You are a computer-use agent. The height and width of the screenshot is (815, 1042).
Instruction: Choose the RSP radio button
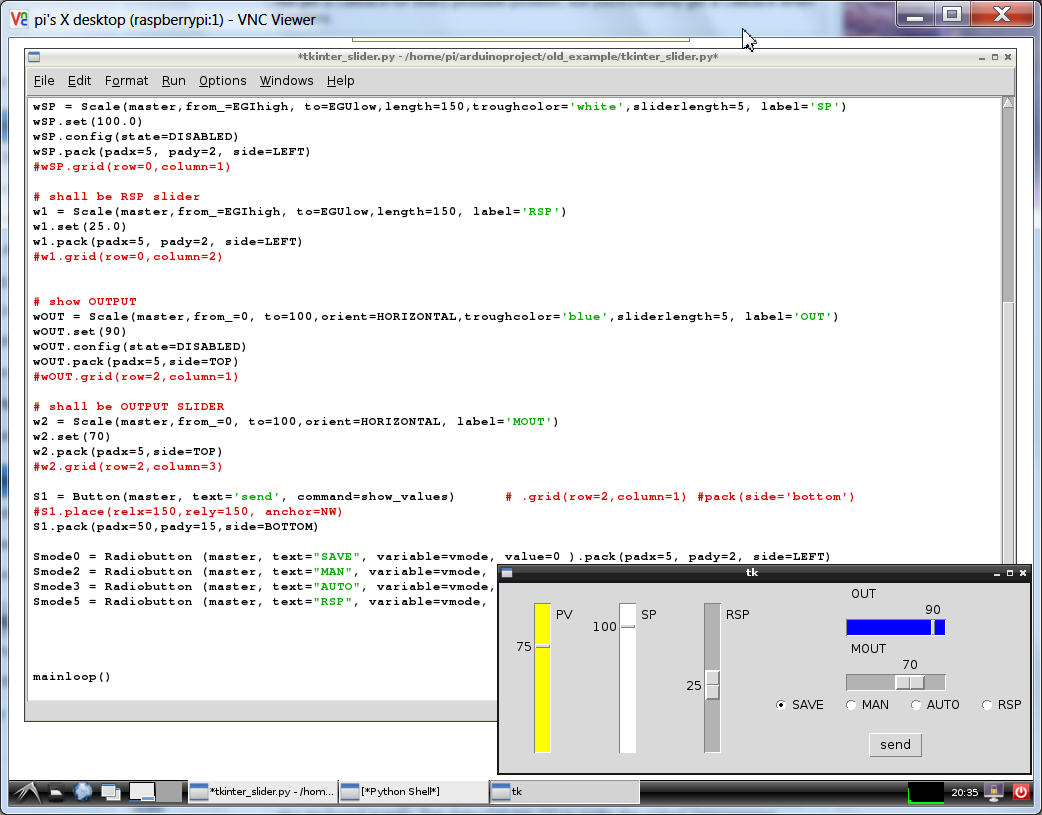click(987, 705)
